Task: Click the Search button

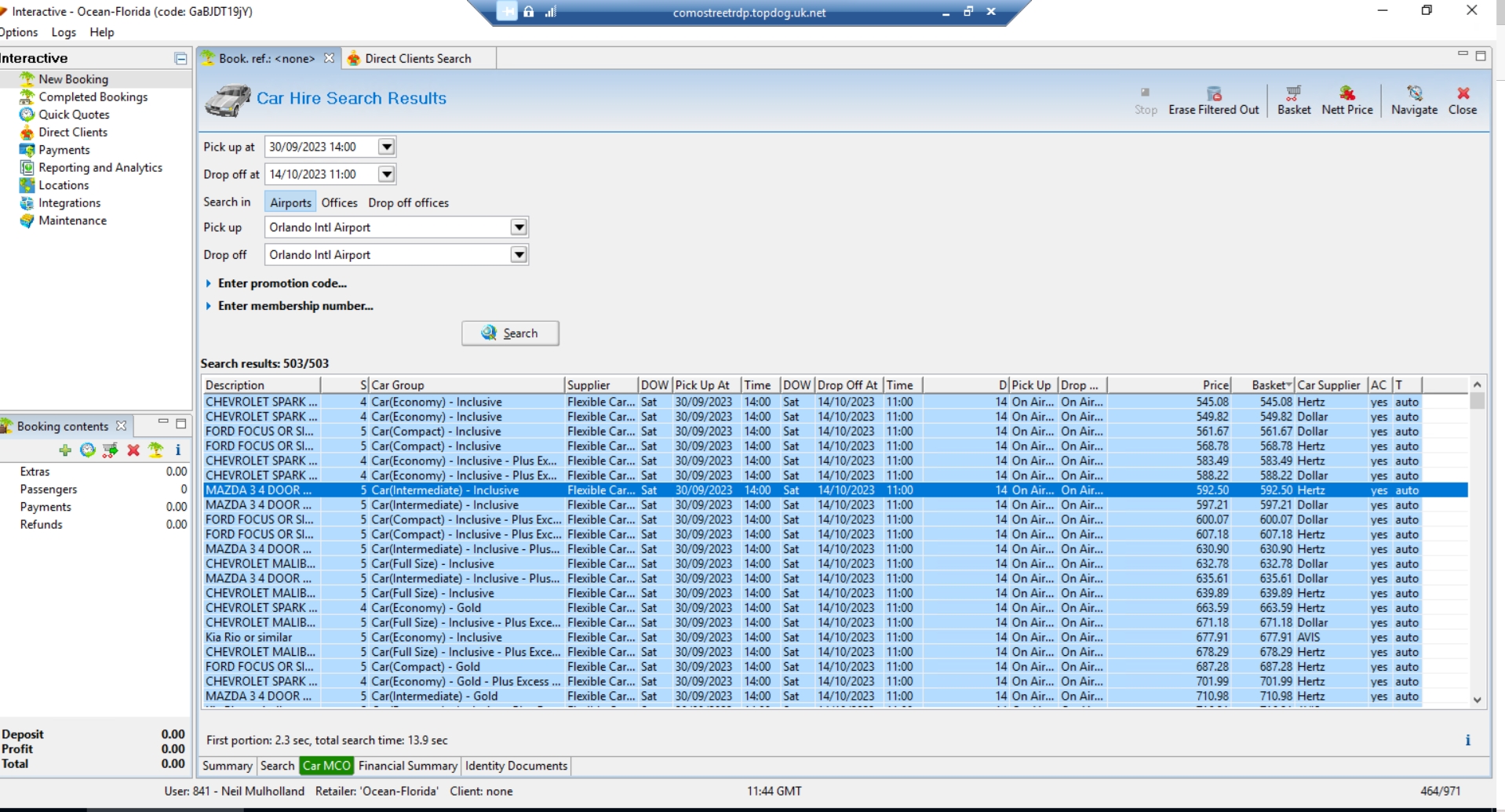Action: pos(510,333)
